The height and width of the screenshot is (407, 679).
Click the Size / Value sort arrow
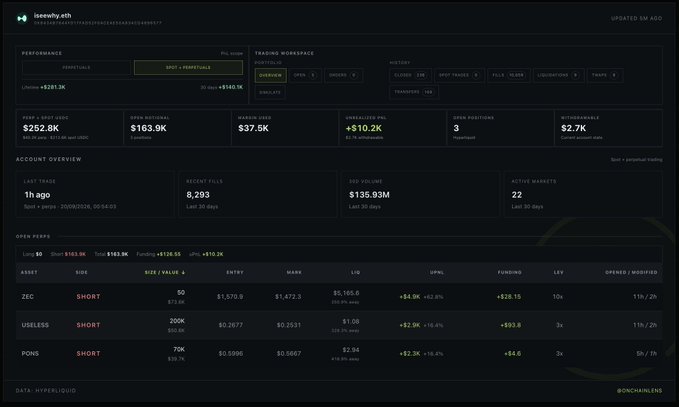[x=183, y=272]
